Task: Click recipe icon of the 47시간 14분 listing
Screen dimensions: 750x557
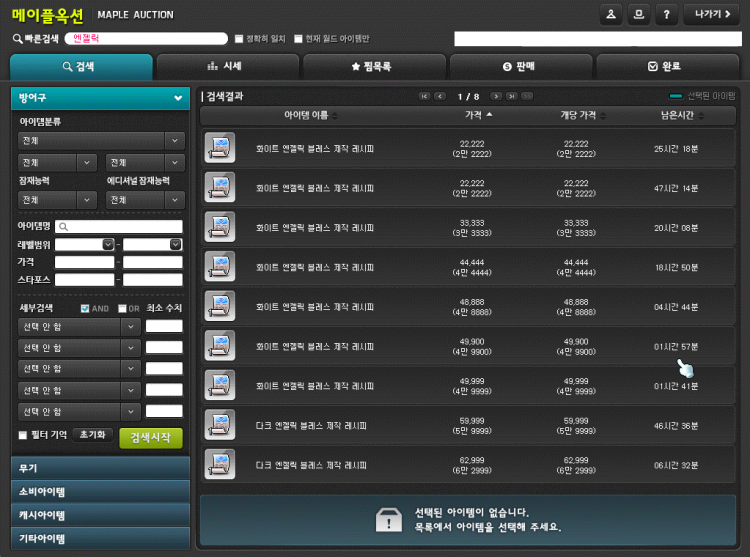Action: point(220,187)
